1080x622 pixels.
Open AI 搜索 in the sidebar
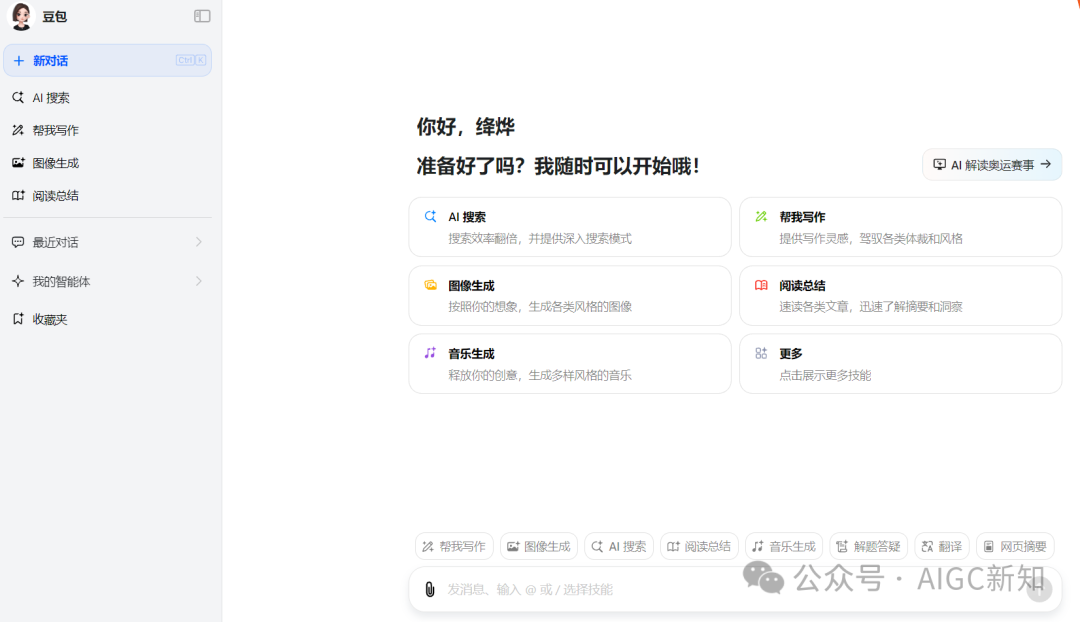(107, 98)
